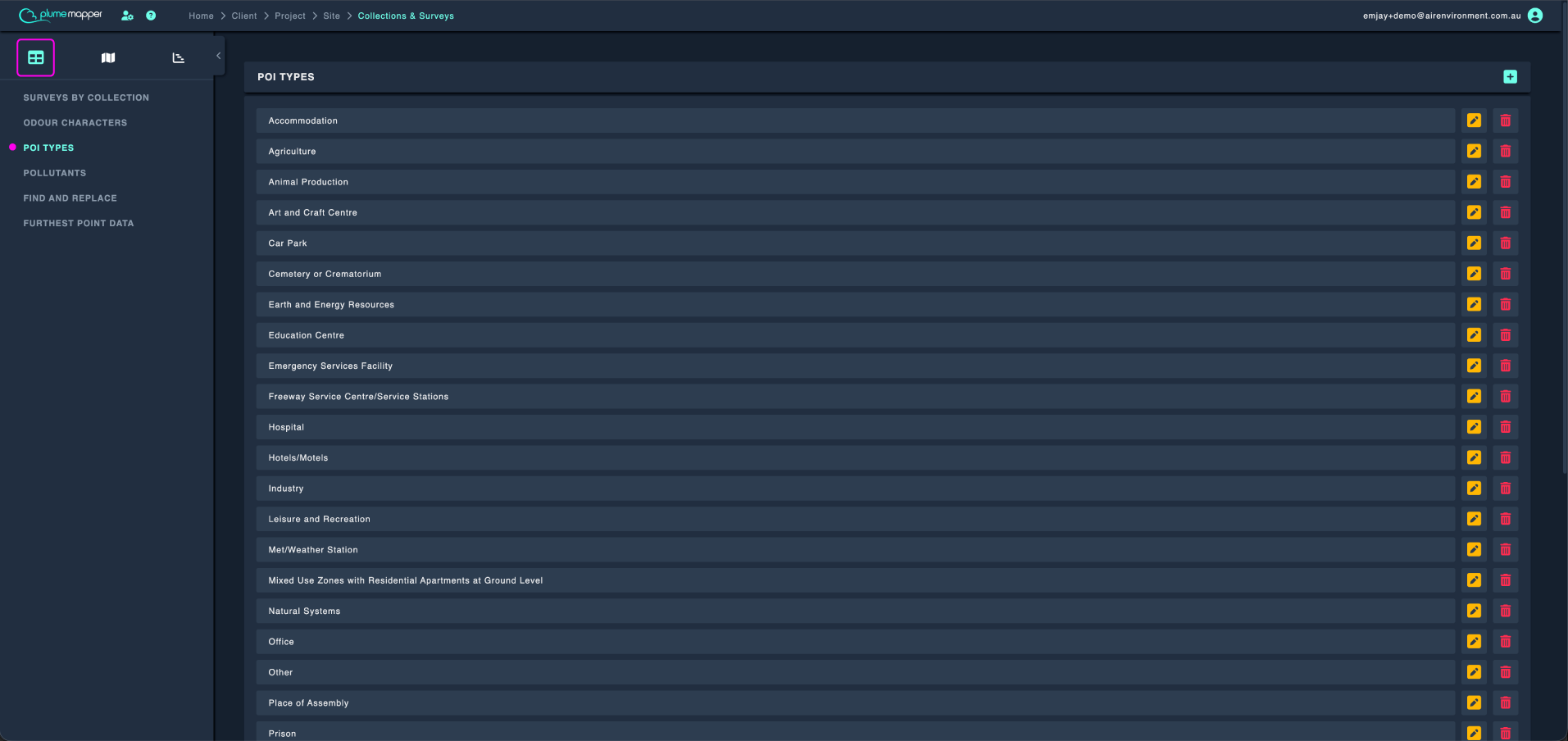Go to Furthest Point Data
The width and height of the screenshot is (1568, 741).
tap(79, 223)
